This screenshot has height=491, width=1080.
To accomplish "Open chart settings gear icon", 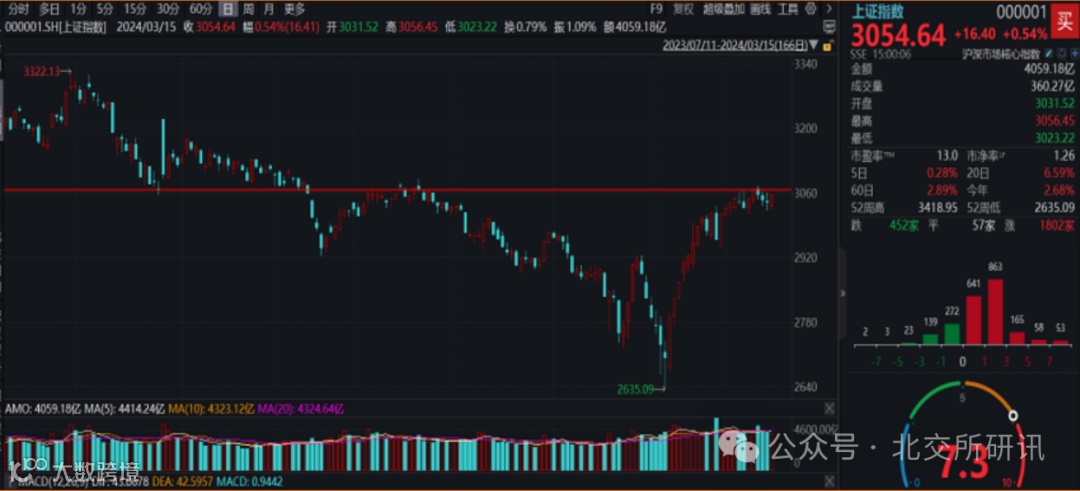I will 811,9.
